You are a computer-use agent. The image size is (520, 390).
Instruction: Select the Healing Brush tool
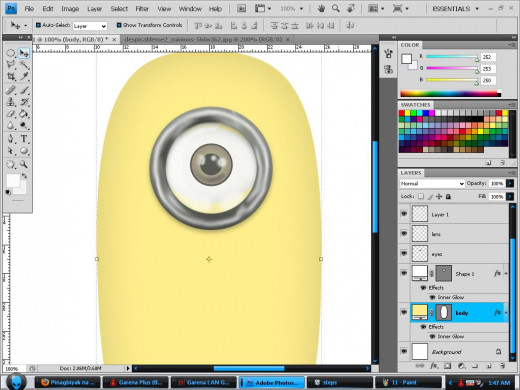11,90
